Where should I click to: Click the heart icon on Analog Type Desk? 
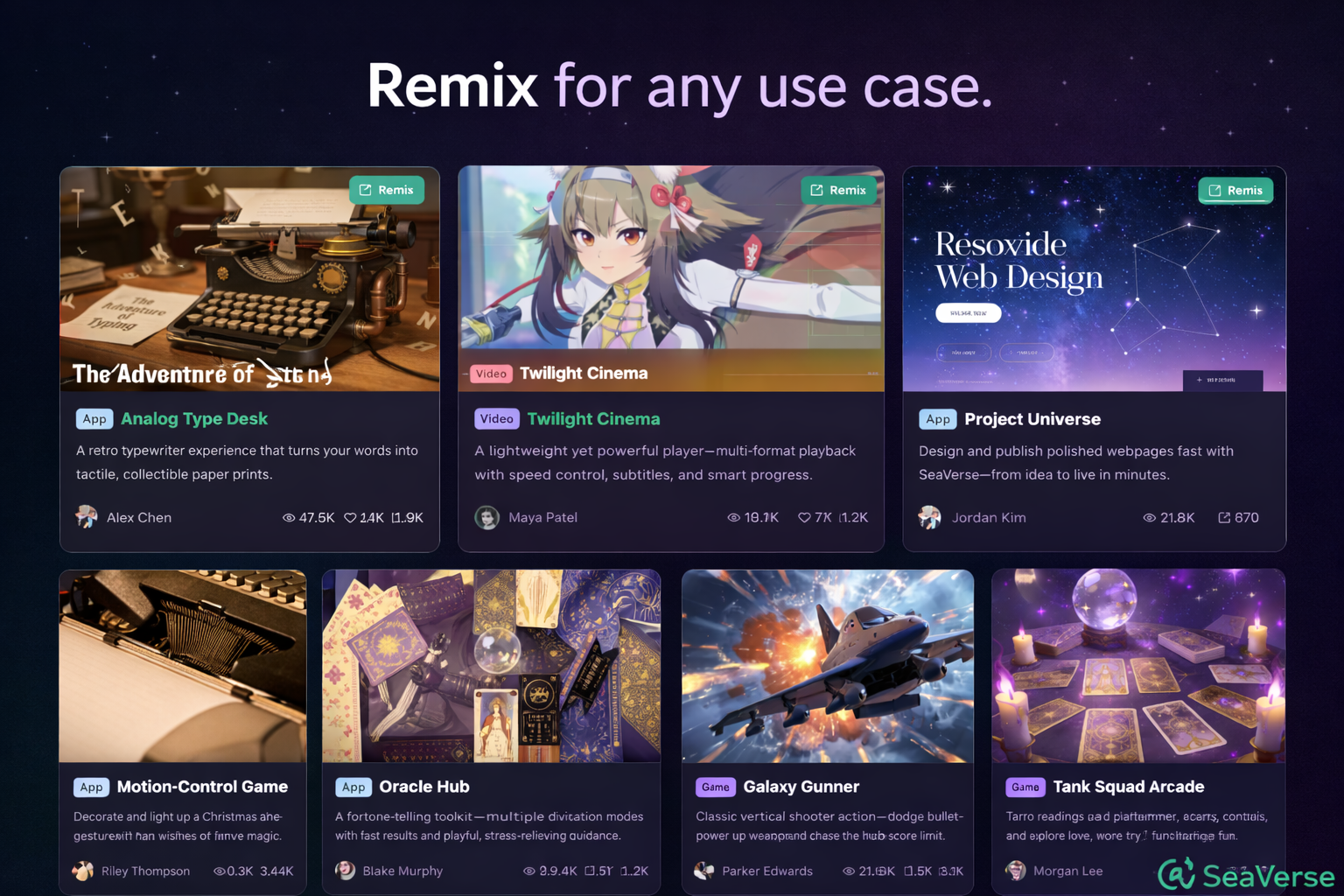point(350,518)
